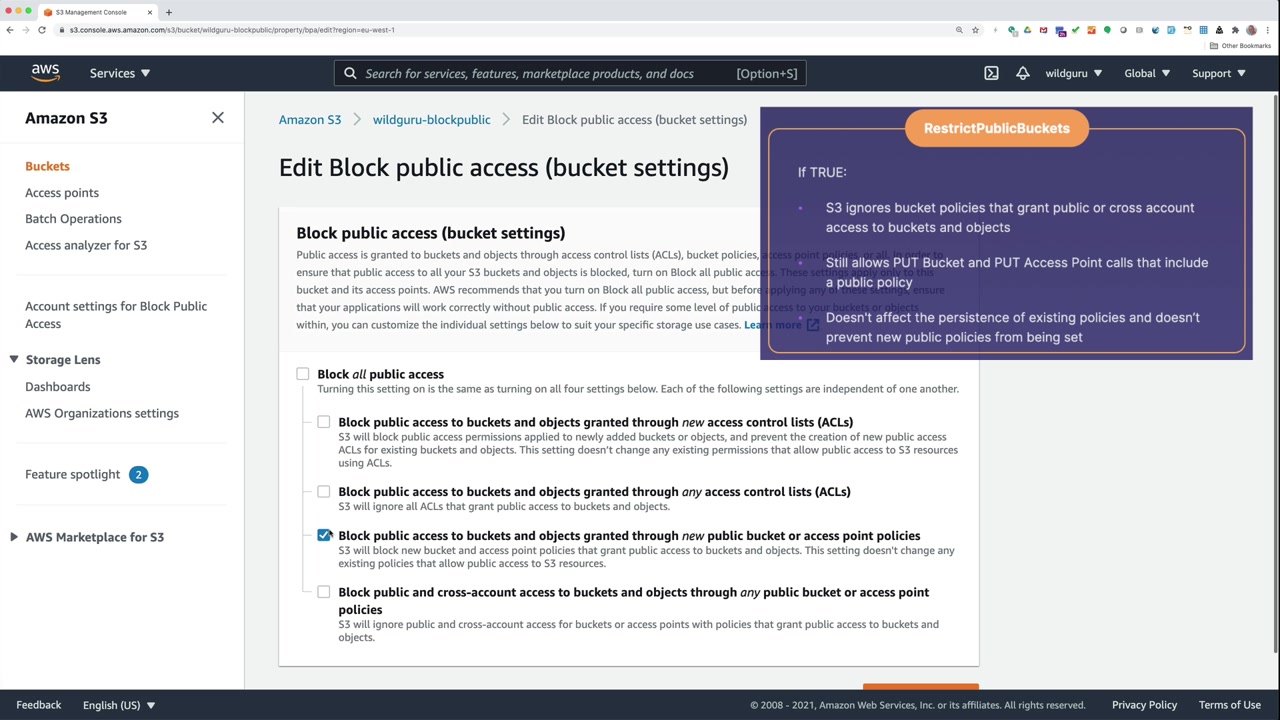Open AWS Organizations settings

tap(102, 413)
